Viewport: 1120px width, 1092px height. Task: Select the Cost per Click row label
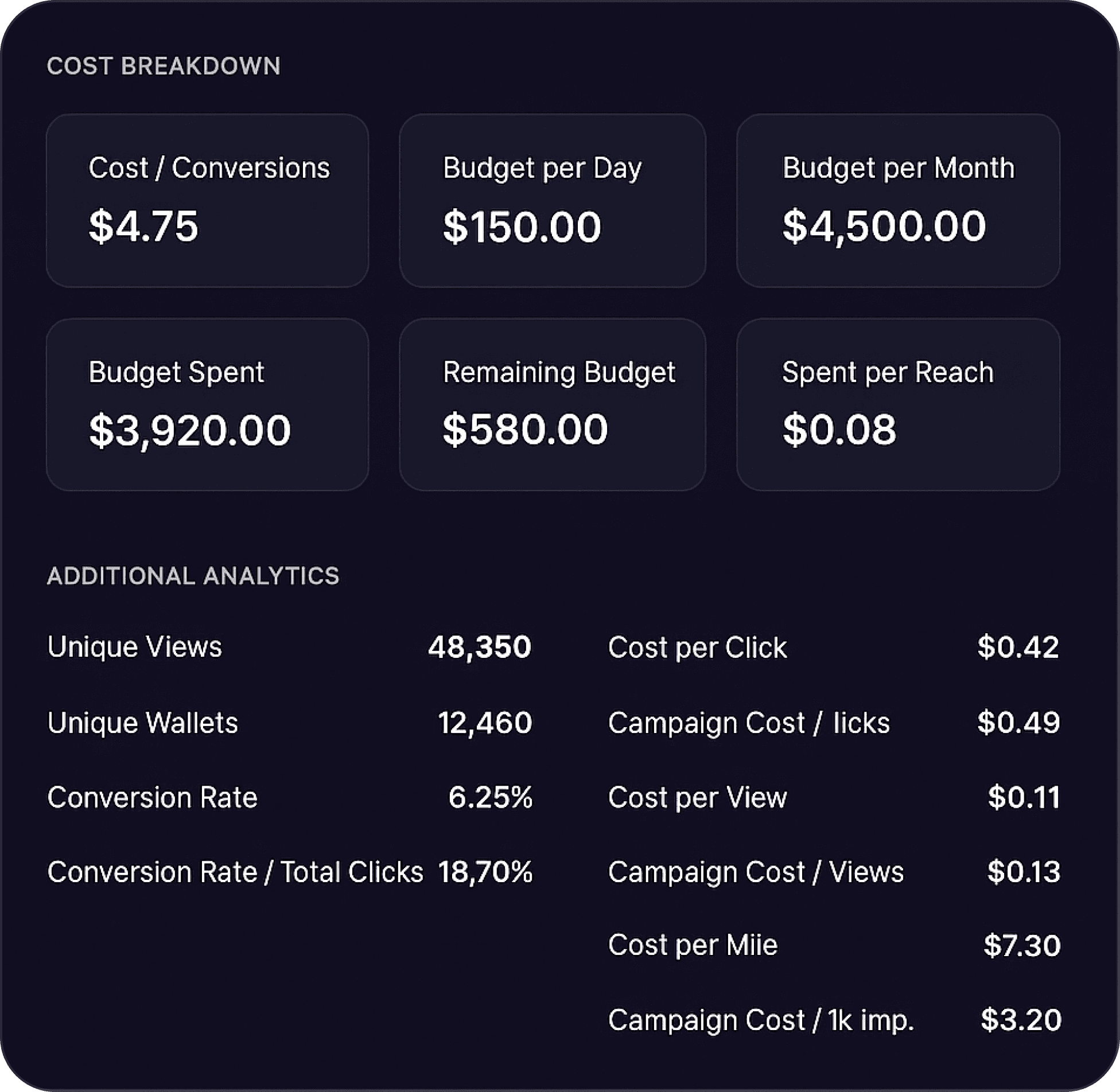pyautogui.click(x=697, y=648)
